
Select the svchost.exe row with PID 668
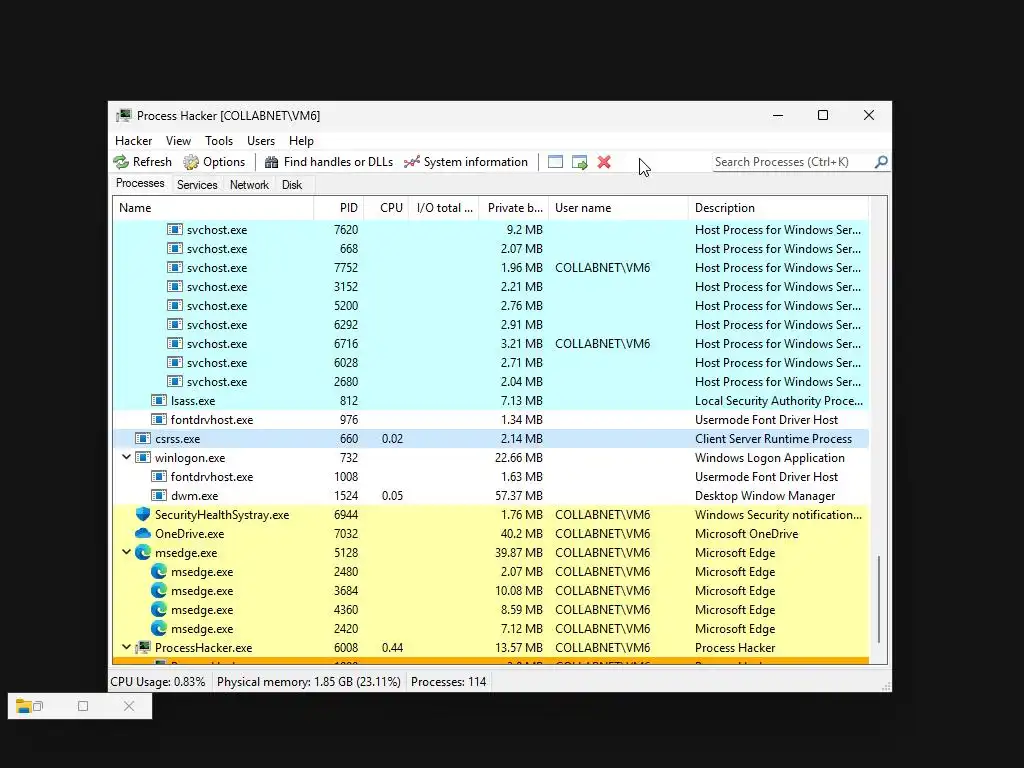[x=491, y=249]
